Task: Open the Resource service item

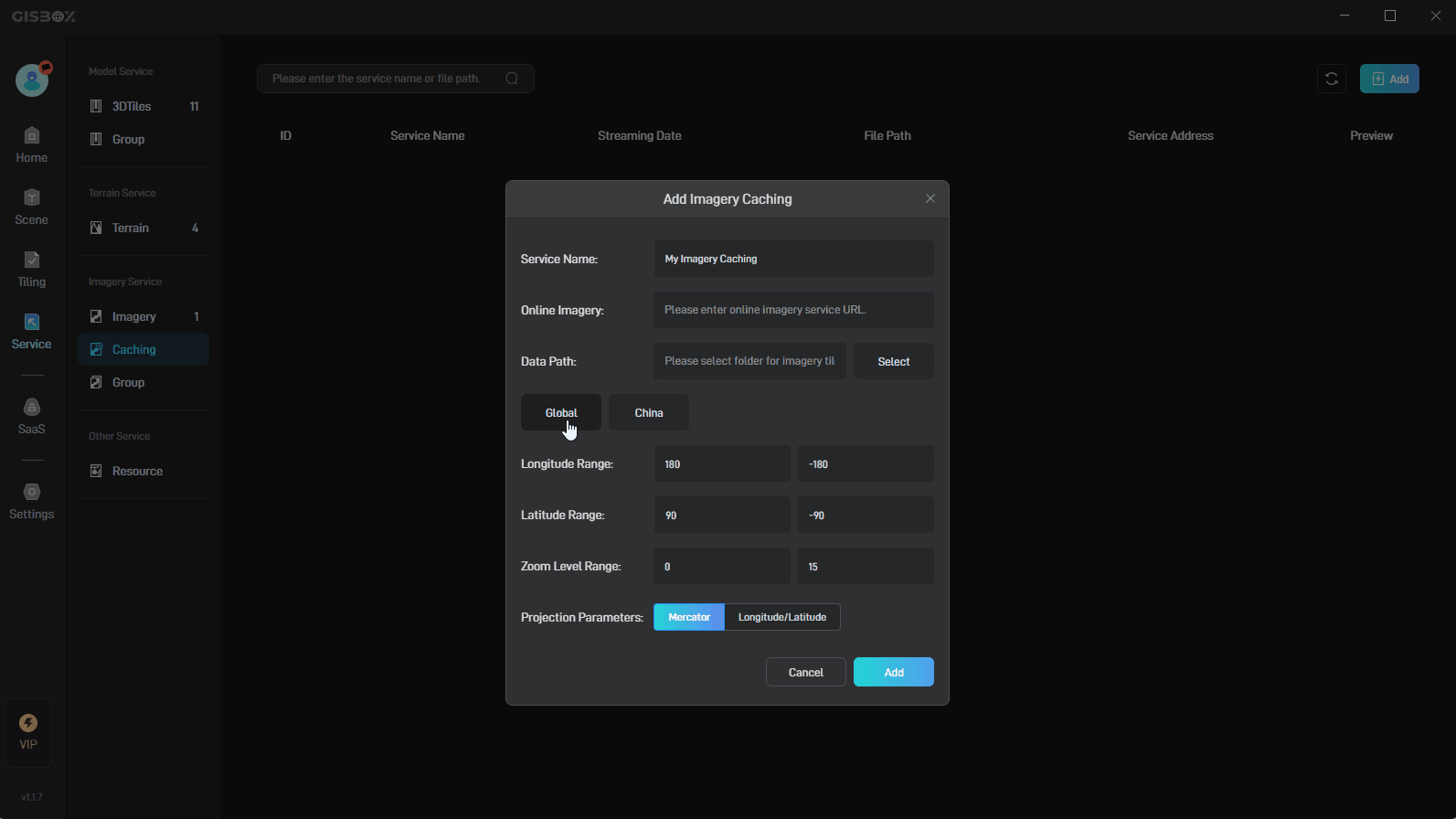Action: 137,471
